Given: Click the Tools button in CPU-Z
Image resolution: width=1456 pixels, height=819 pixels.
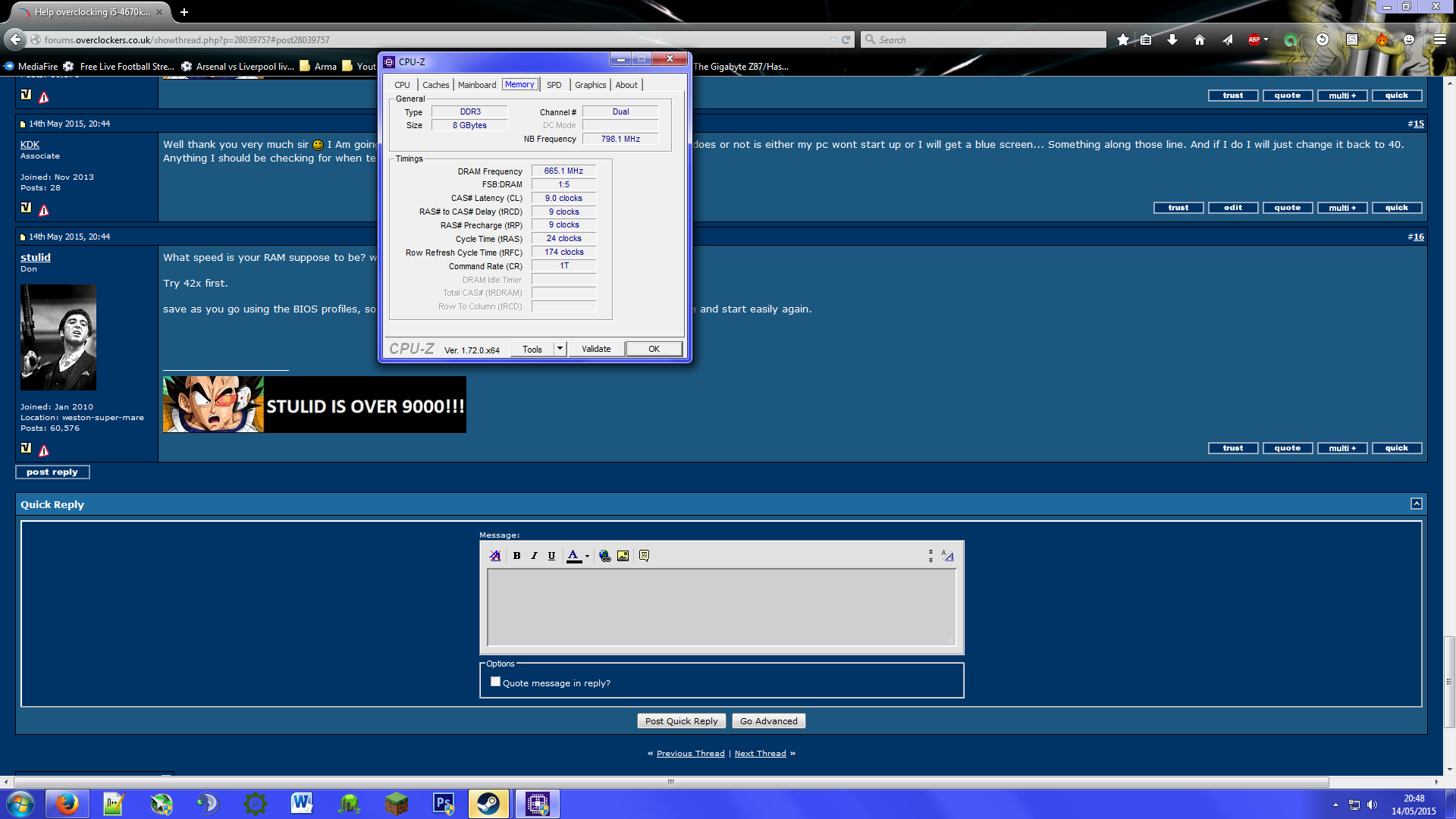Looking at the screenshot, I should (532, 350).
